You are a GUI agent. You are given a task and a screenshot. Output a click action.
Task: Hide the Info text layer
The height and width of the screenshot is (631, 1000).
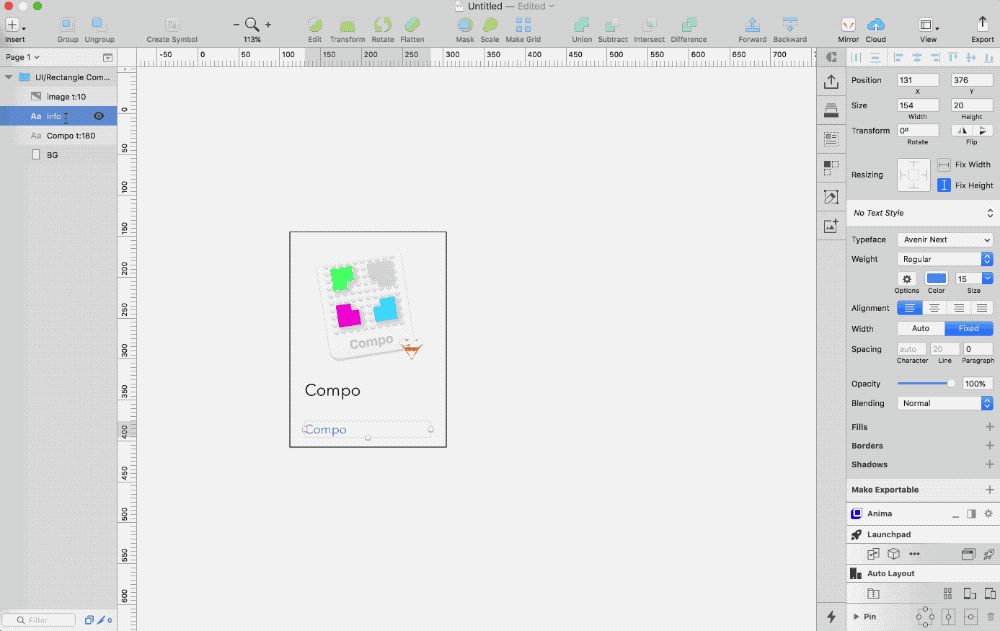(97, 115)
